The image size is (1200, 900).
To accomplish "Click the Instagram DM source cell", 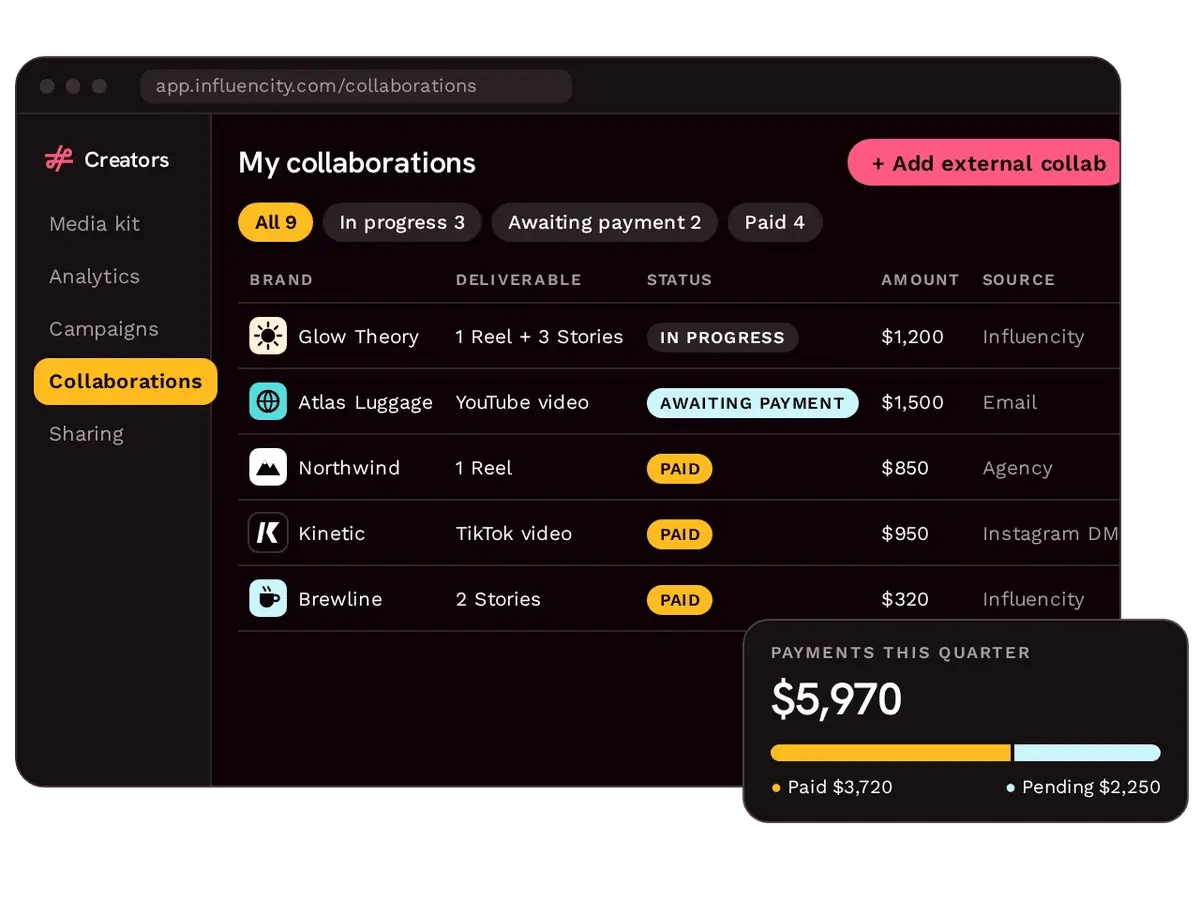I will click(1050, 533).
